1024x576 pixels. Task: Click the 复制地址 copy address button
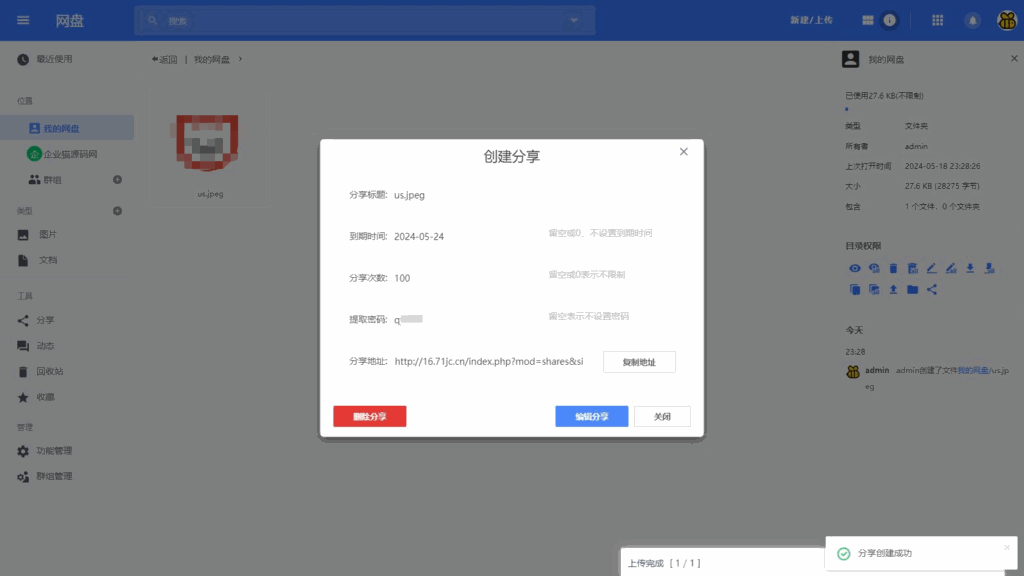pos(639,362)
